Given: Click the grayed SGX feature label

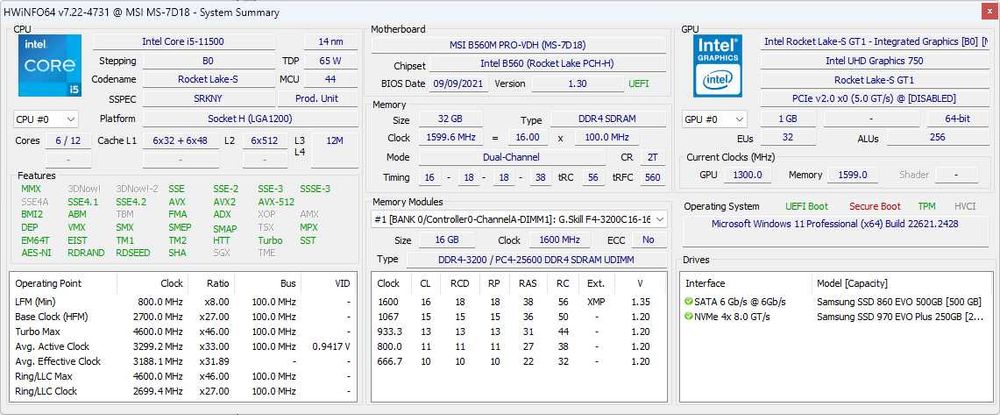Looking at the screenshot, I should (221, 252).
